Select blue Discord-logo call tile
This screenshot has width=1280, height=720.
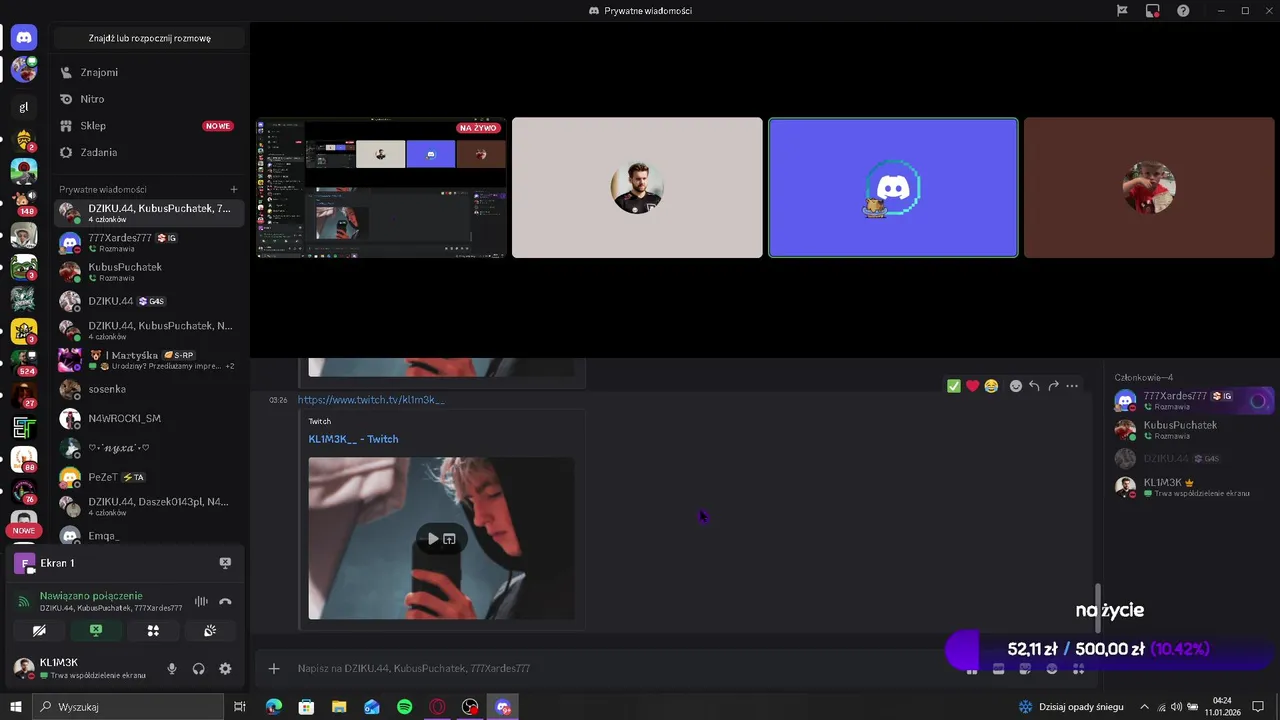(893, 188)
